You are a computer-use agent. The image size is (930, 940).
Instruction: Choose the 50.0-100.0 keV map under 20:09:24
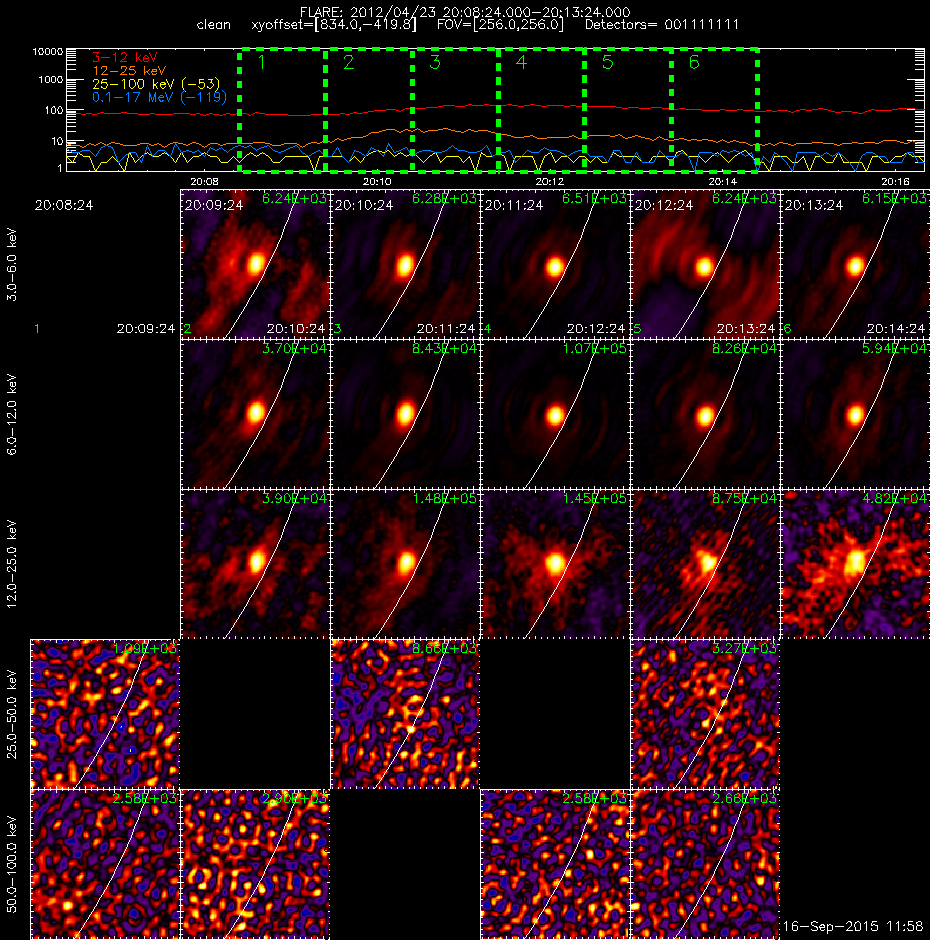[255, 864]
